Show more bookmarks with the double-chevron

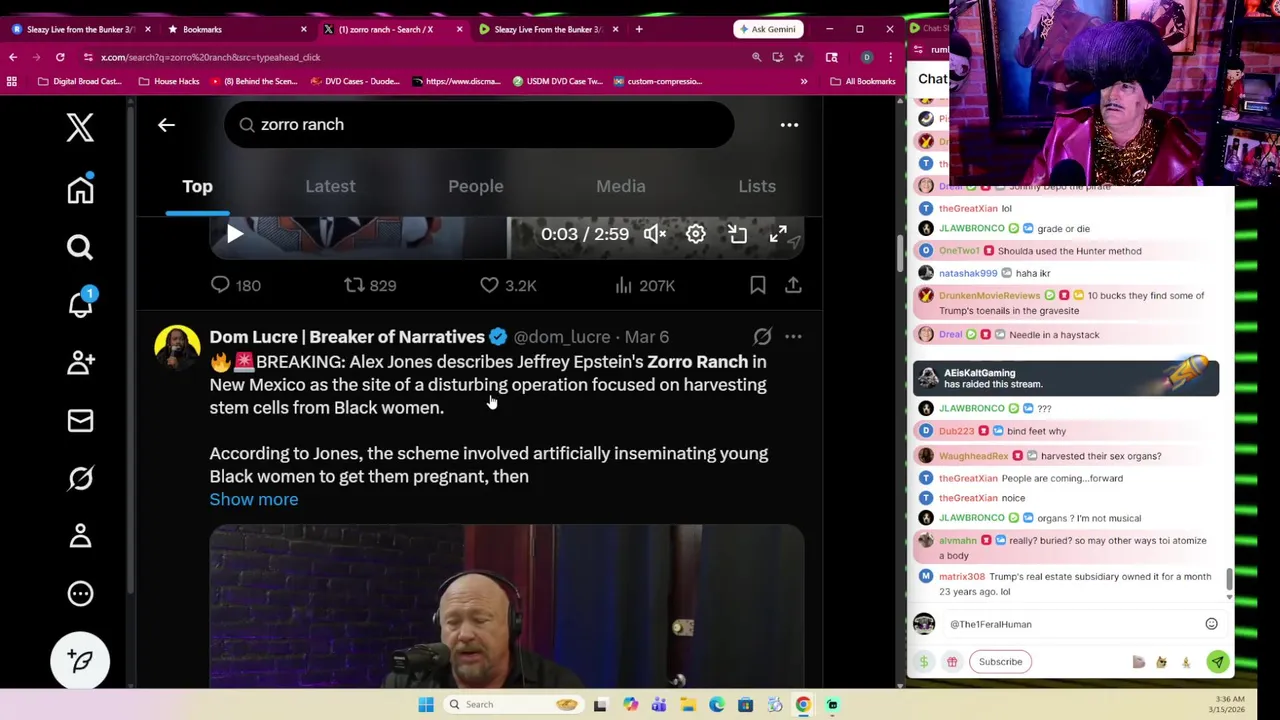[804, 81]
